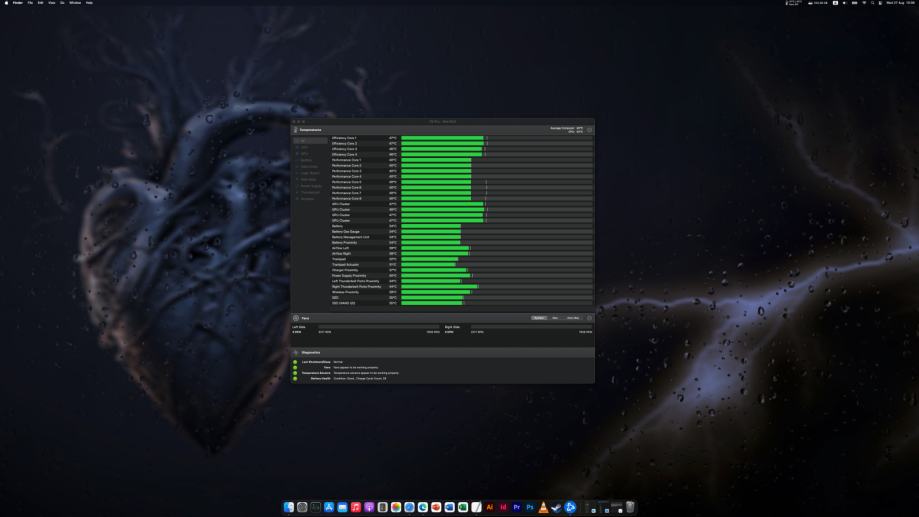Click the Fans header settings icon

tap(589, 318)
